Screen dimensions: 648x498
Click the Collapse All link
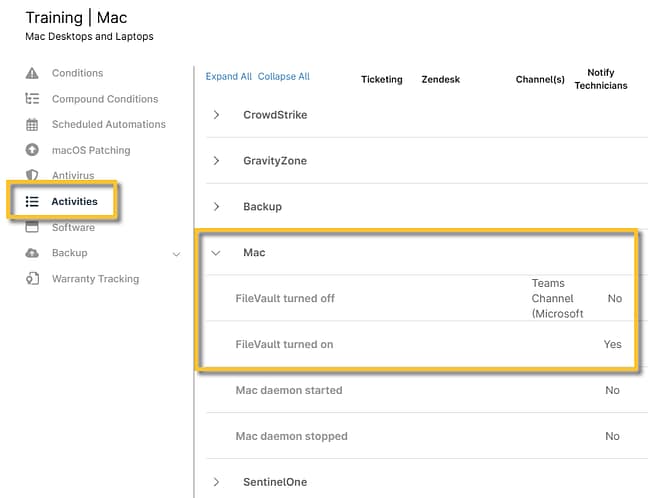tap(284, 77)
